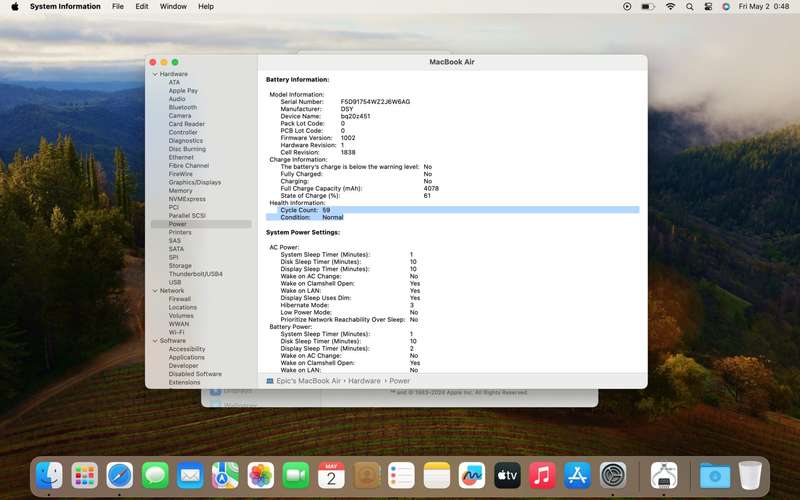Click the date and time in the menu bar

[764, 7]
